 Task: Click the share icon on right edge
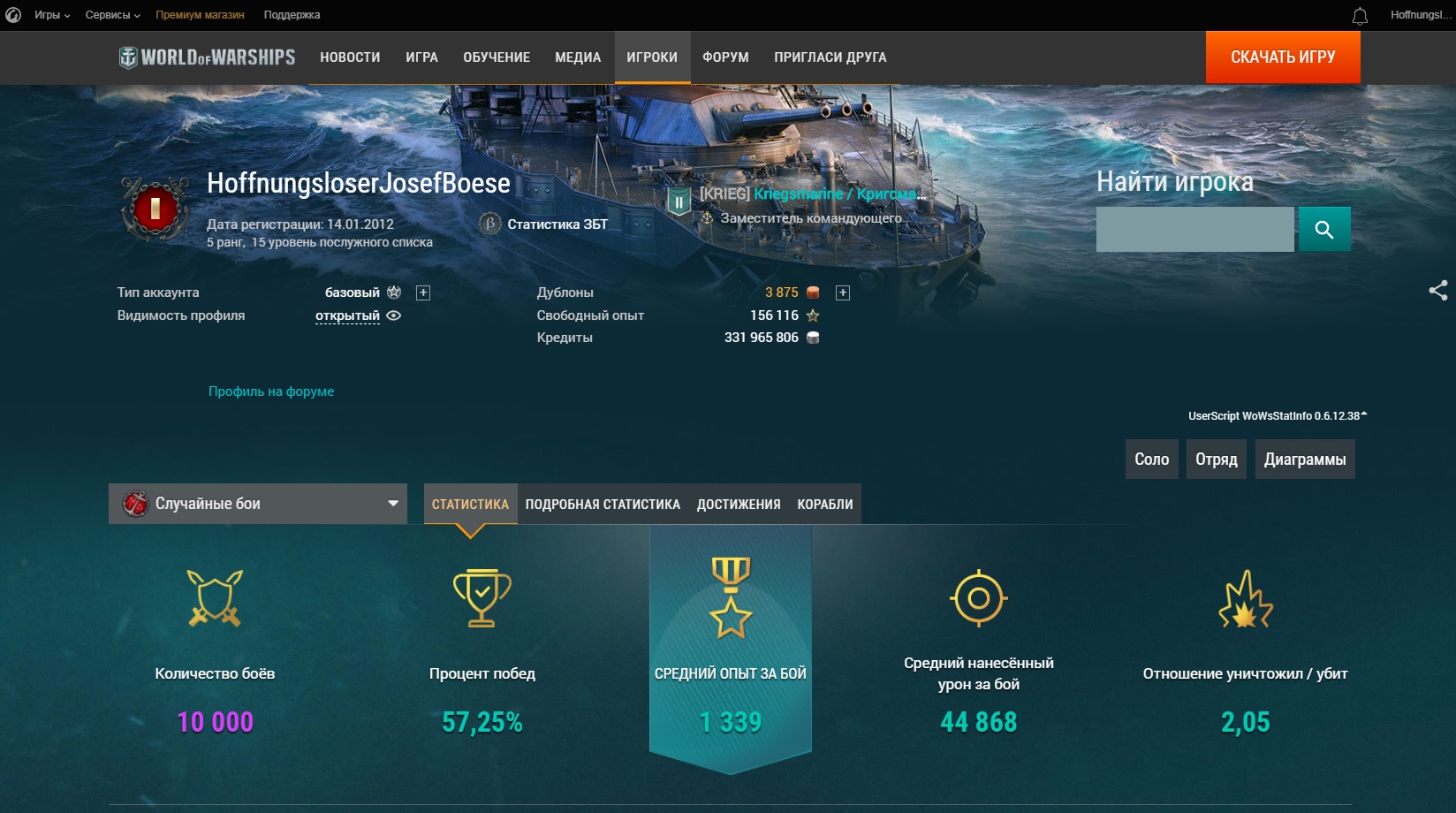pyautogui.click(x=1438, y=291)
